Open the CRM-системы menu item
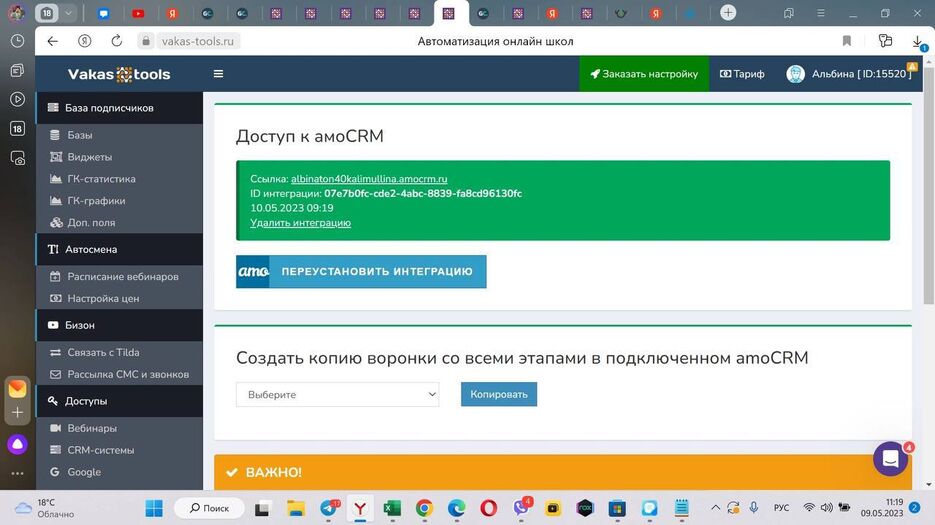935x525 pixels. coord(100,450)
